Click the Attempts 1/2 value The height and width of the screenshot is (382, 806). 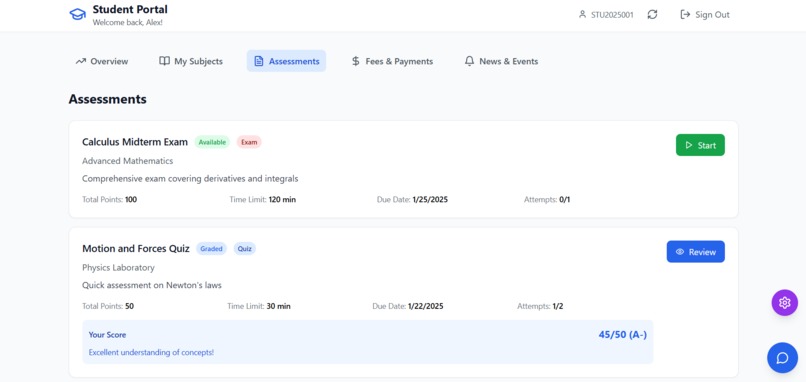tap(558, 306)
